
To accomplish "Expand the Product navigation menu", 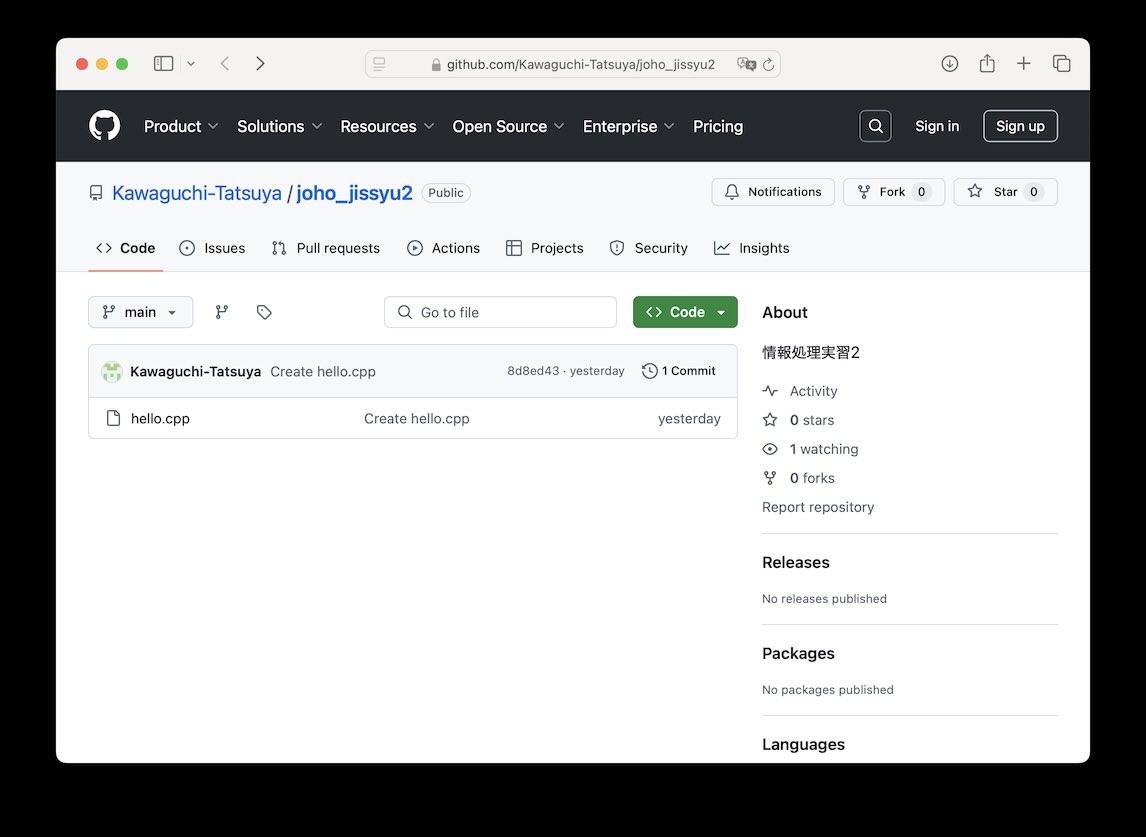I will point(180,126).
